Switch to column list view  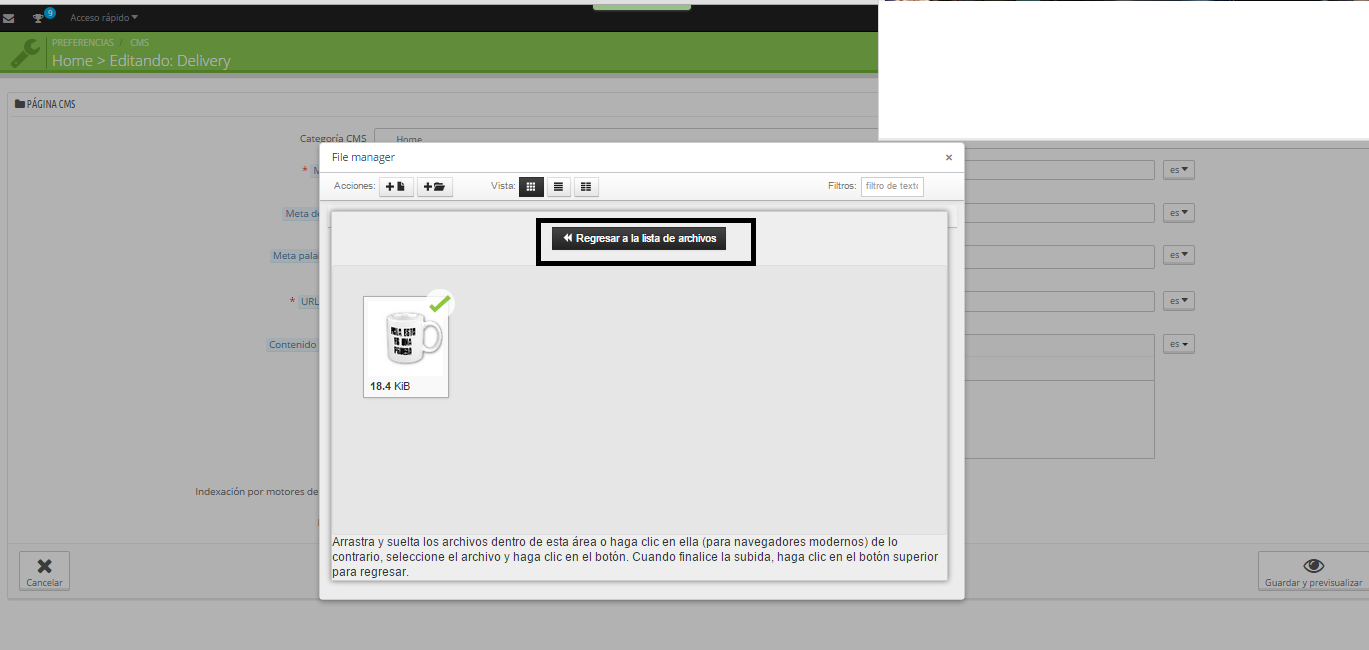click(x=586, y=187)
